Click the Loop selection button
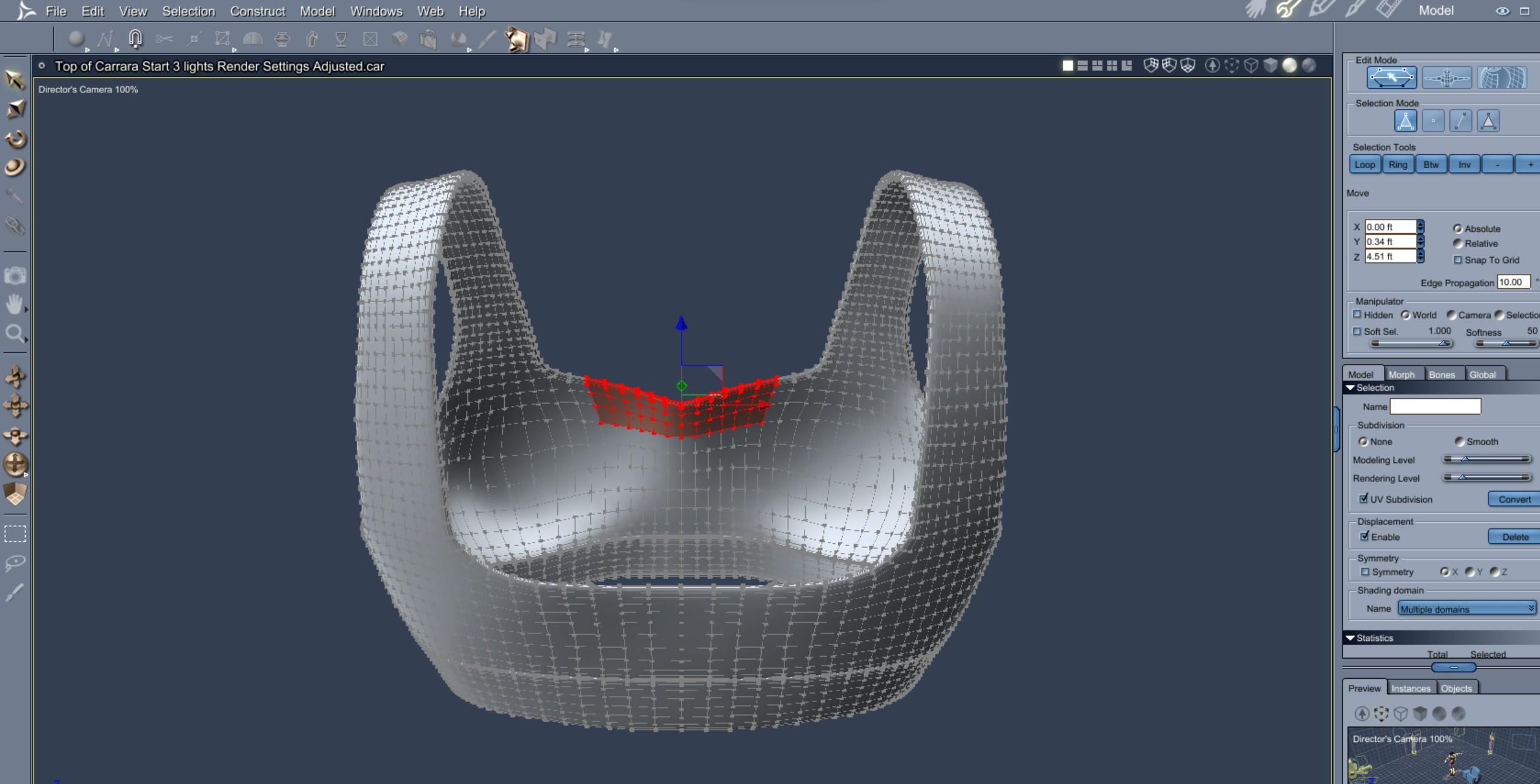Image resolution: width=1540 pixels, height=784 pixels. pos(1364,165)
